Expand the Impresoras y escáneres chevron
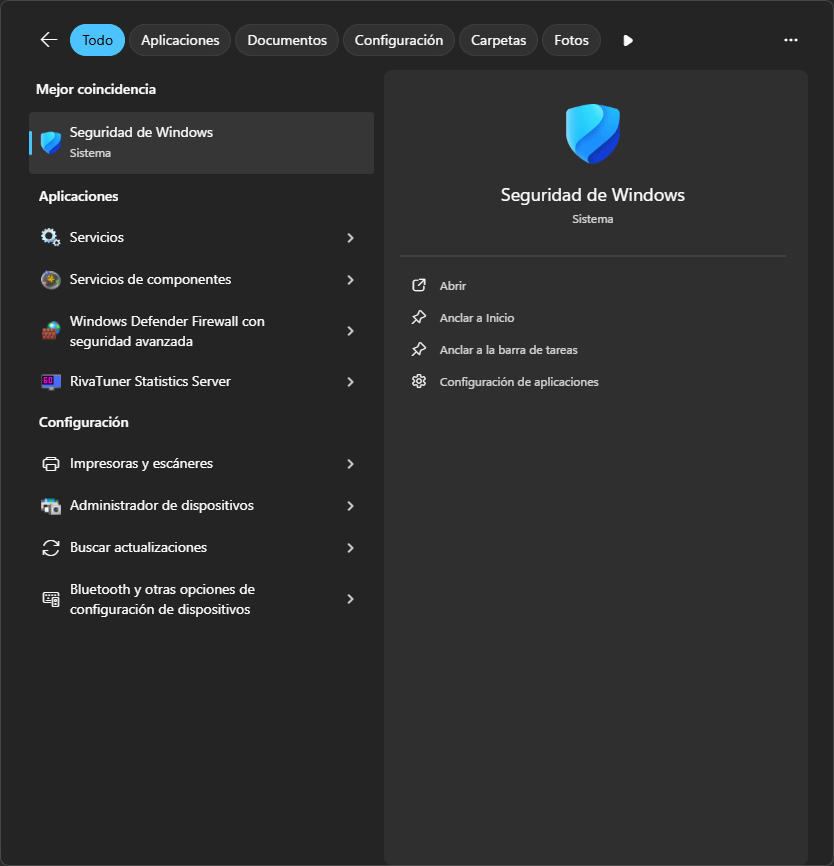The width and height of the screenshot is (834, 866). coord(350,464)
